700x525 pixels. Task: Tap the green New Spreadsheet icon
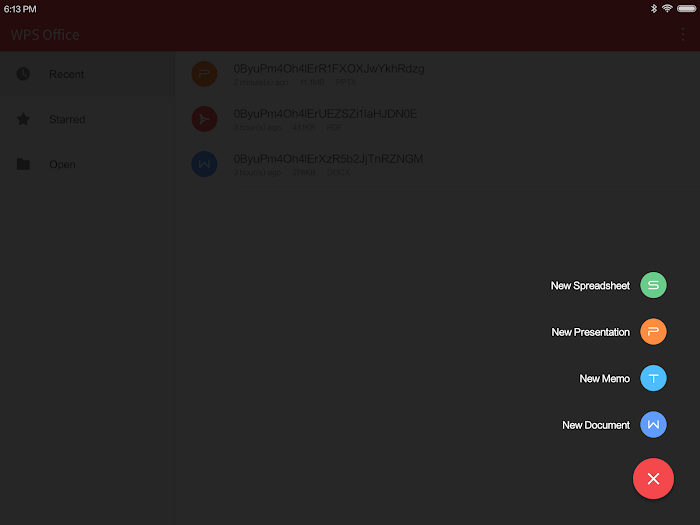click(x=653, y=285)
